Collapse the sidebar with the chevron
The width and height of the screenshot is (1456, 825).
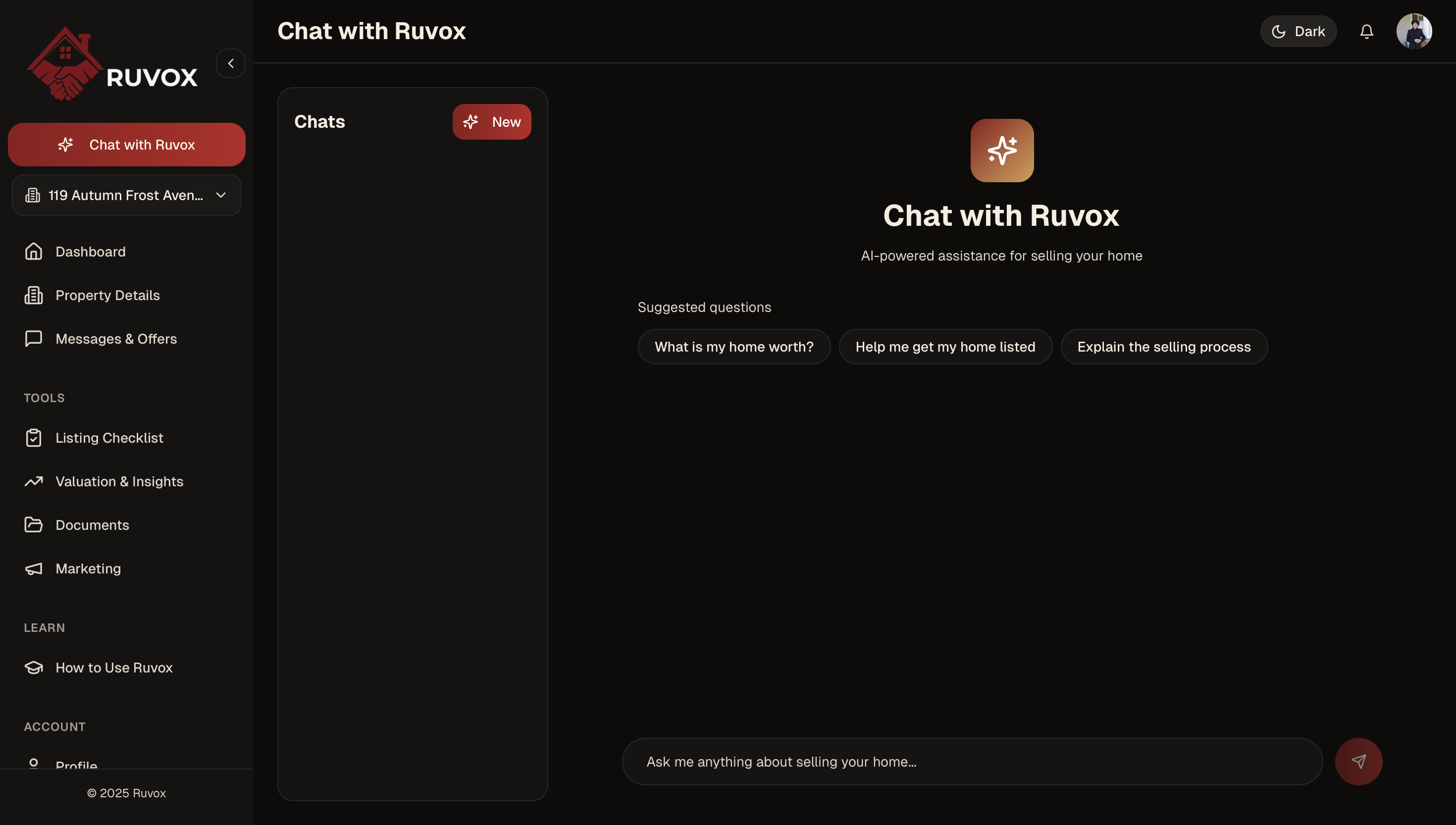[231, 63]
